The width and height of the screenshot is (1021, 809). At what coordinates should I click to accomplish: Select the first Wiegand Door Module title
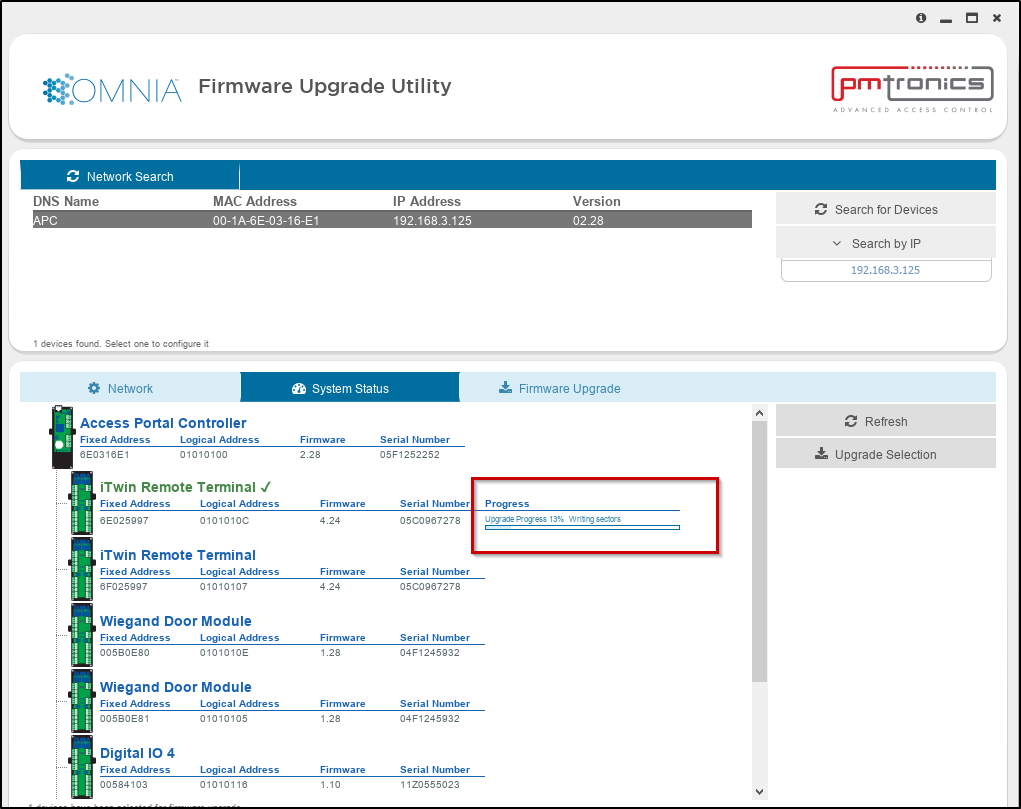175,621
